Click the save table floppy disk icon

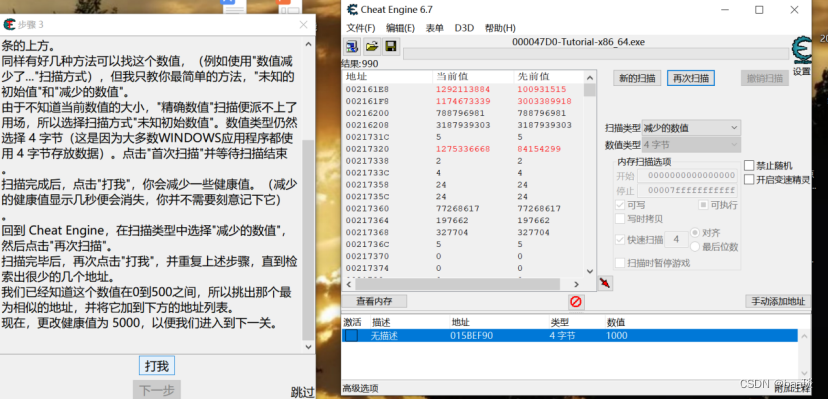coord(391,47)
